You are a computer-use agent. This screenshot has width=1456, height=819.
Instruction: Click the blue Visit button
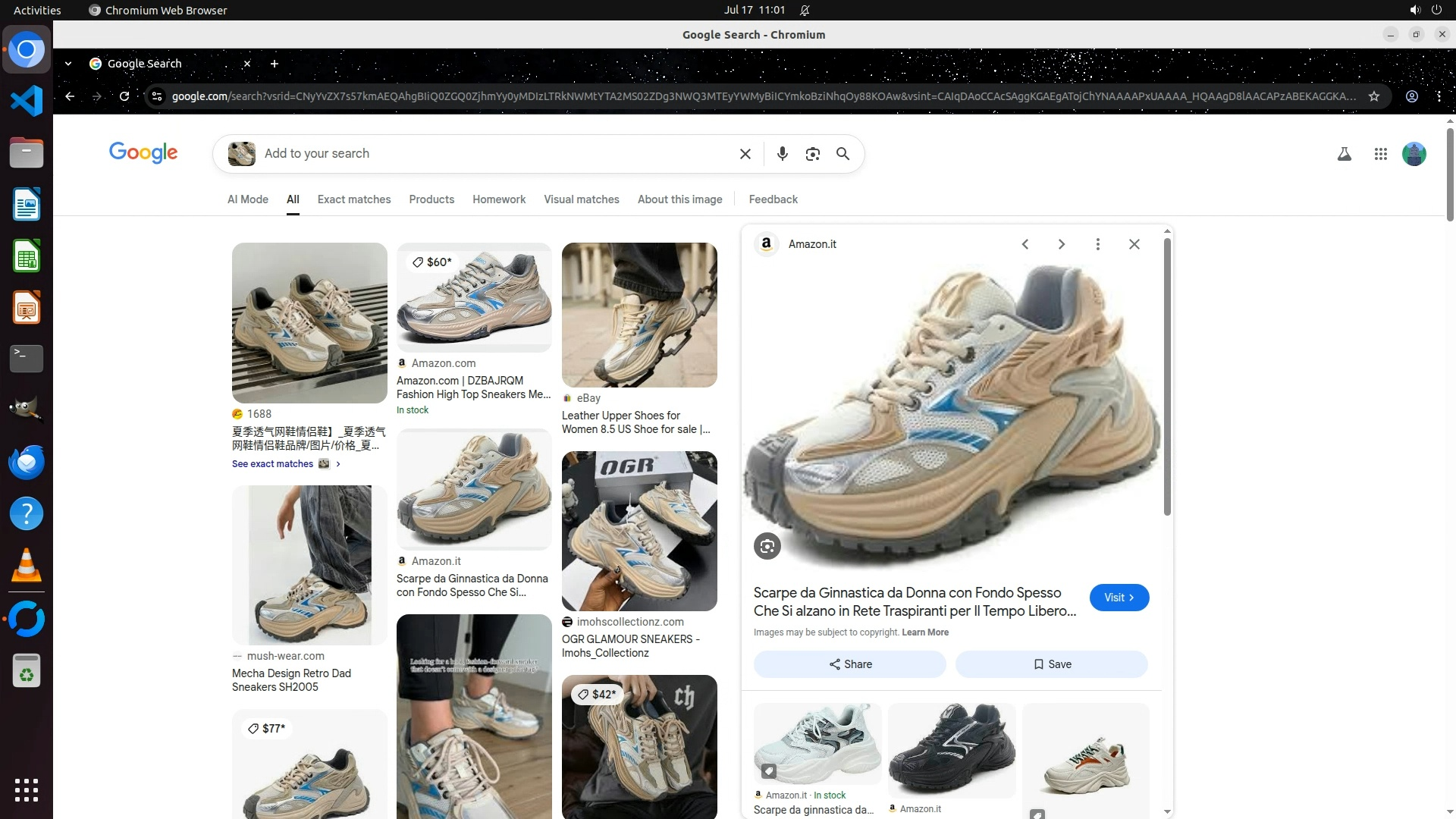pos(1119,598)
